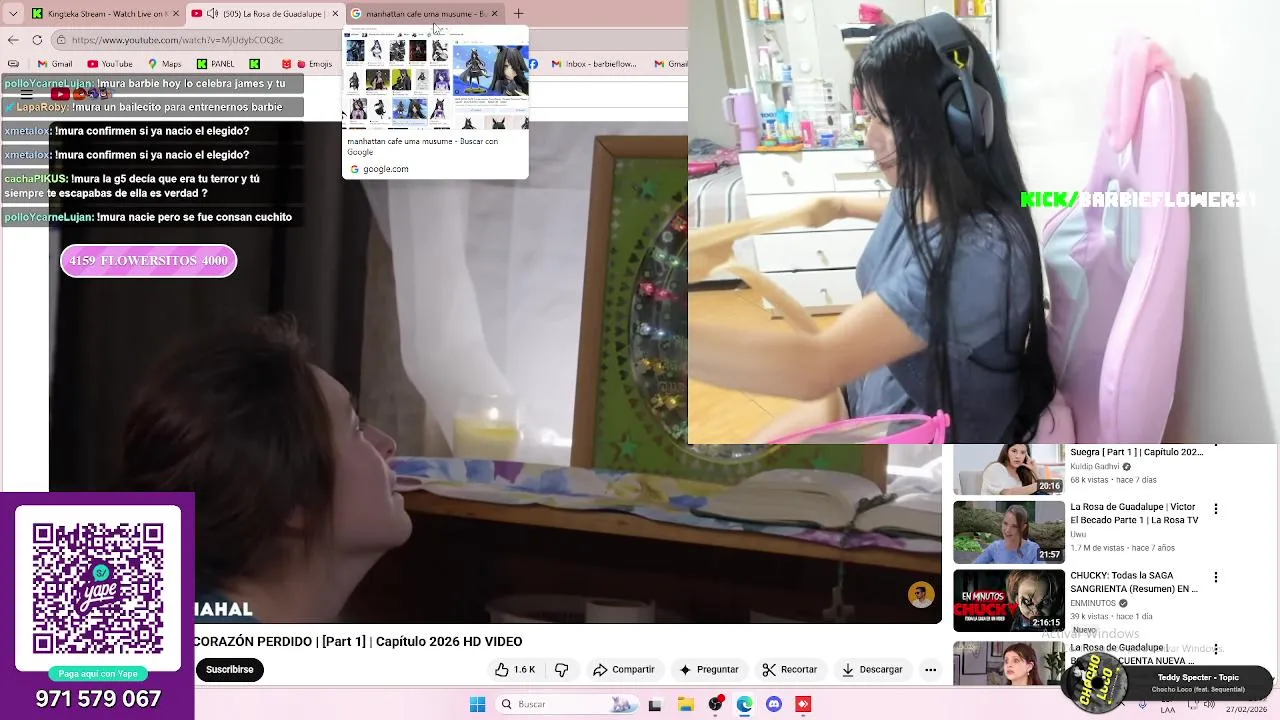The width and height of the screenshot is (1280, 720).
Task: Click the Yape QR code image
Action: tap(98, 588)
